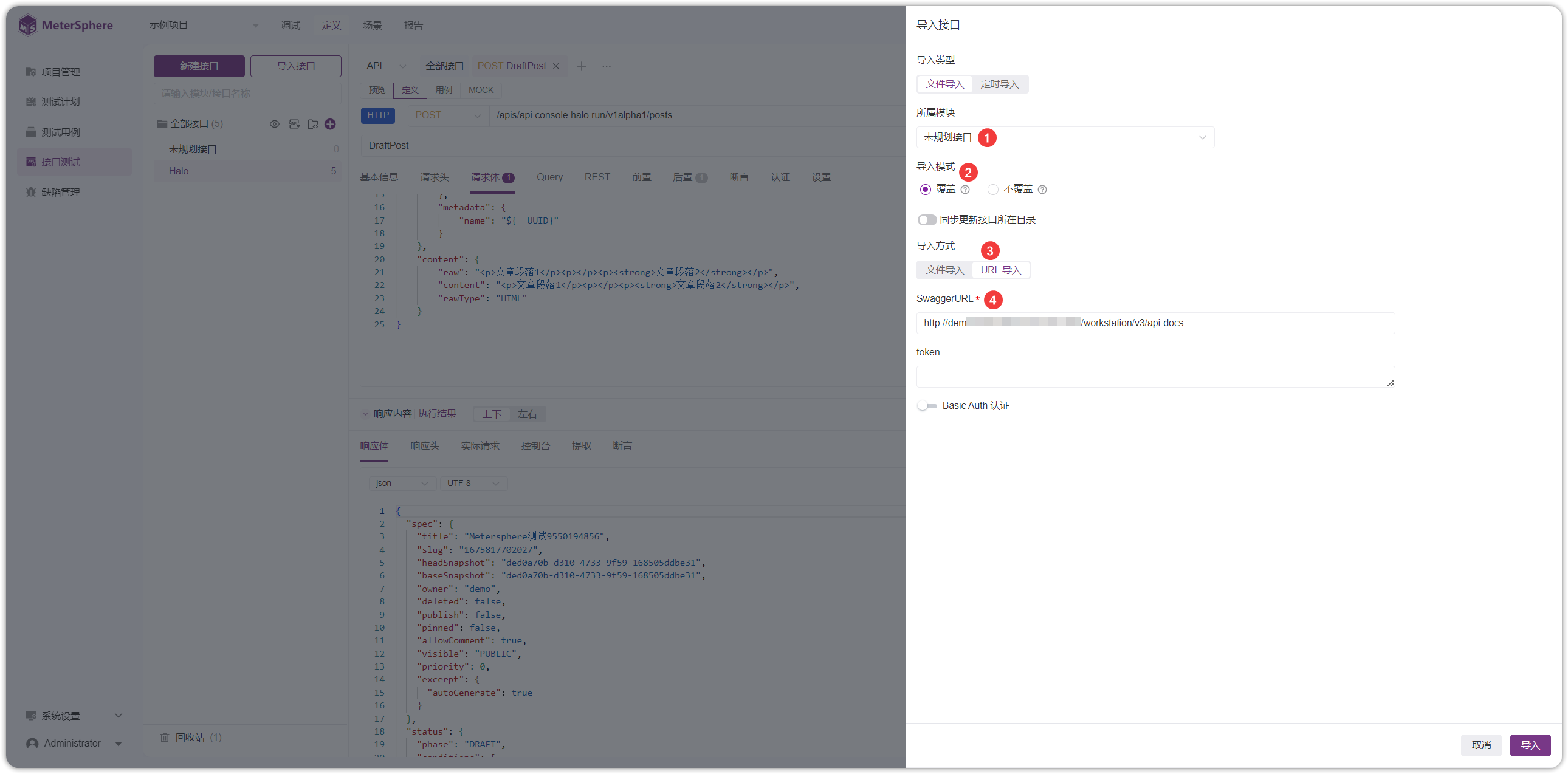
Task: Click the 导入接口 button
Action: point(296,66)
